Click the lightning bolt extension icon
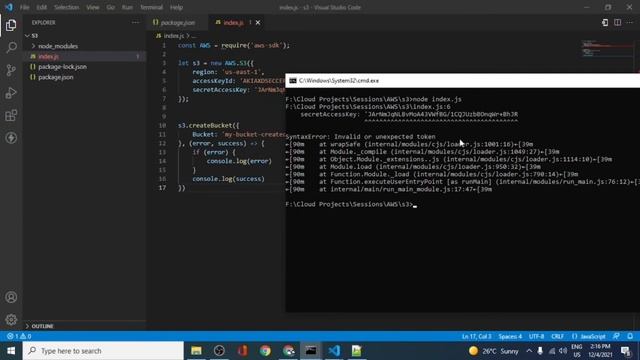Viewport: 640px width, 360px height. tap(11, 138)
